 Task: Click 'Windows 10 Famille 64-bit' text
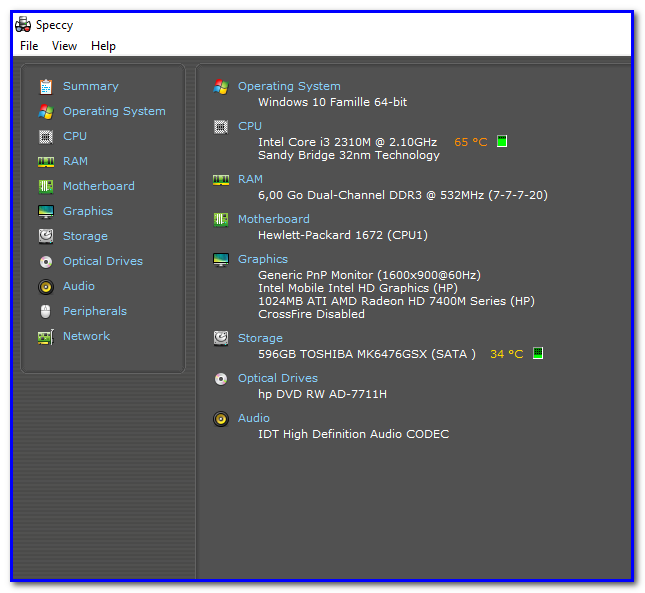pyautogui.click(x=332, y=102)
